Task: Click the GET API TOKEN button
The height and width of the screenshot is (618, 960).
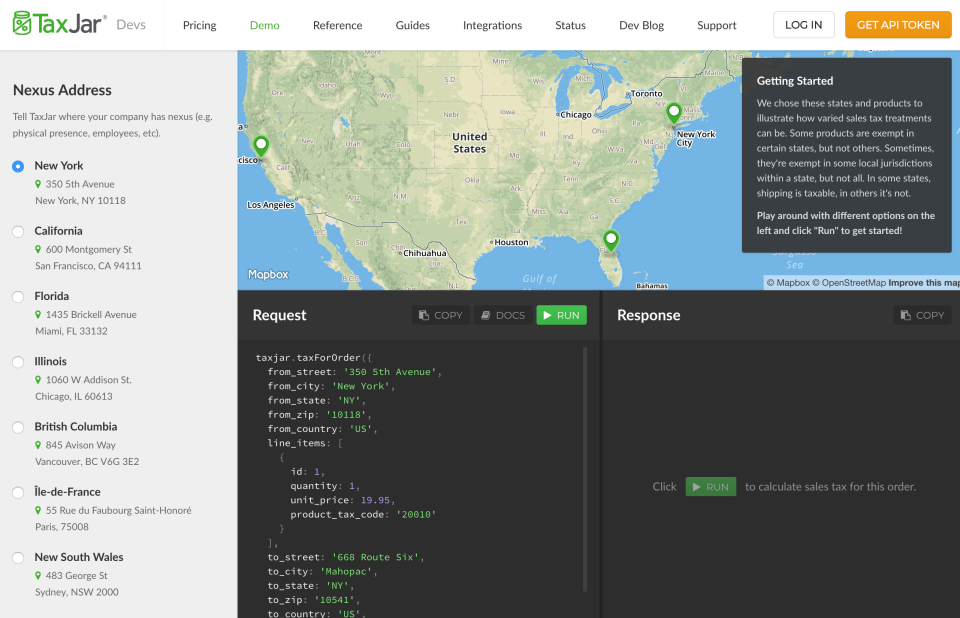Action: (x=898, y=24)
